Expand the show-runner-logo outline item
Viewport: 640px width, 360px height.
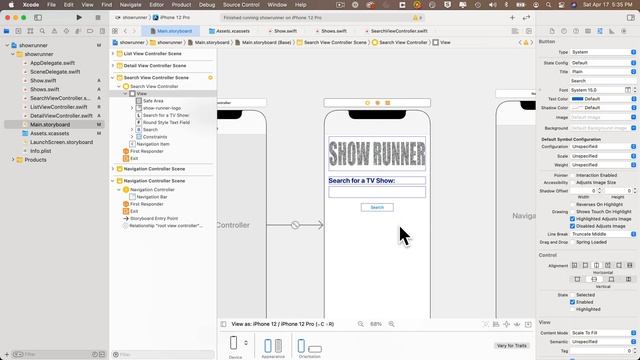(x=132, y=108)
